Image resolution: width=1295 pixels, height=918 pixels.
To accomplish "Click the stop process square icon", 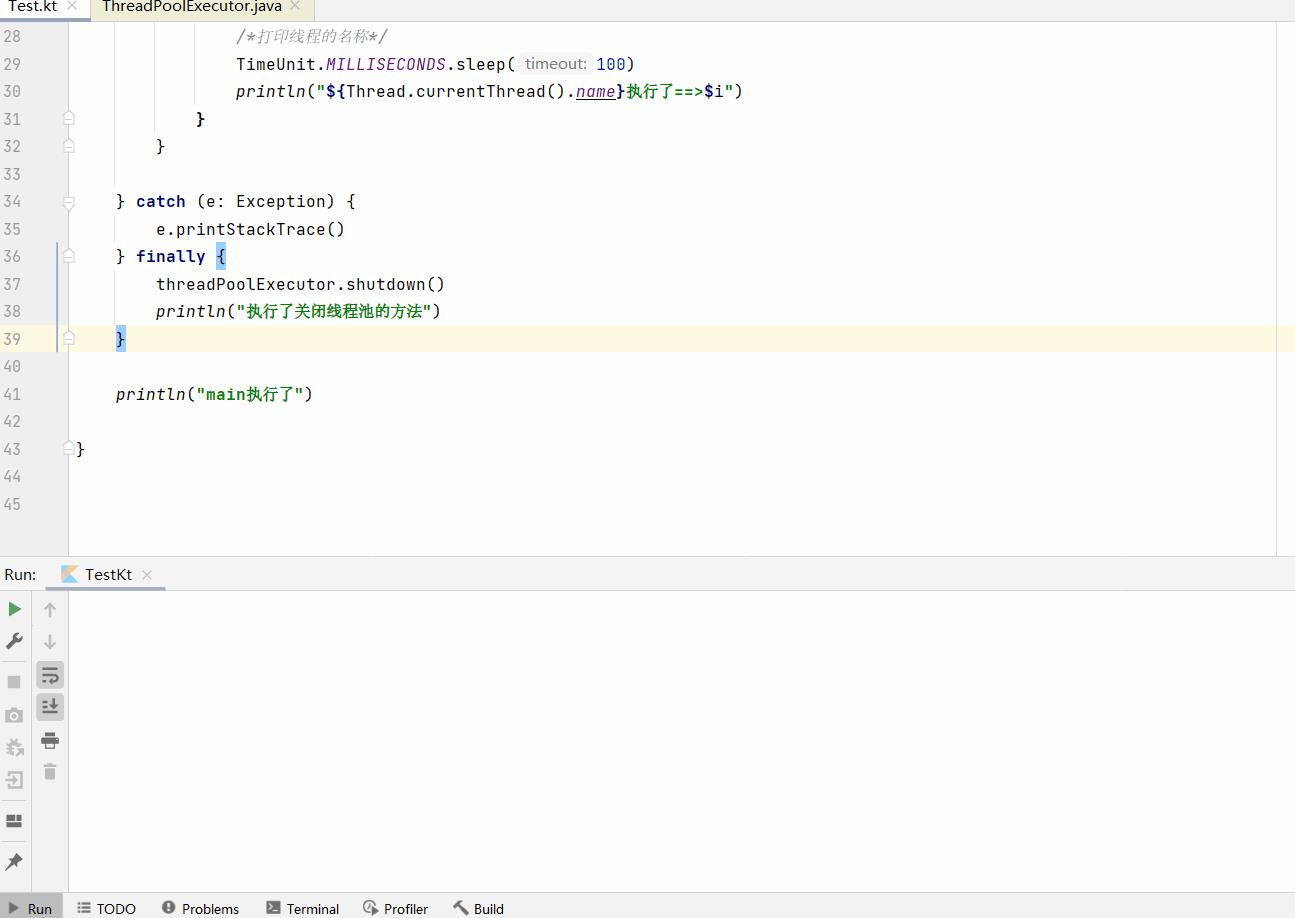I will 14,682.
